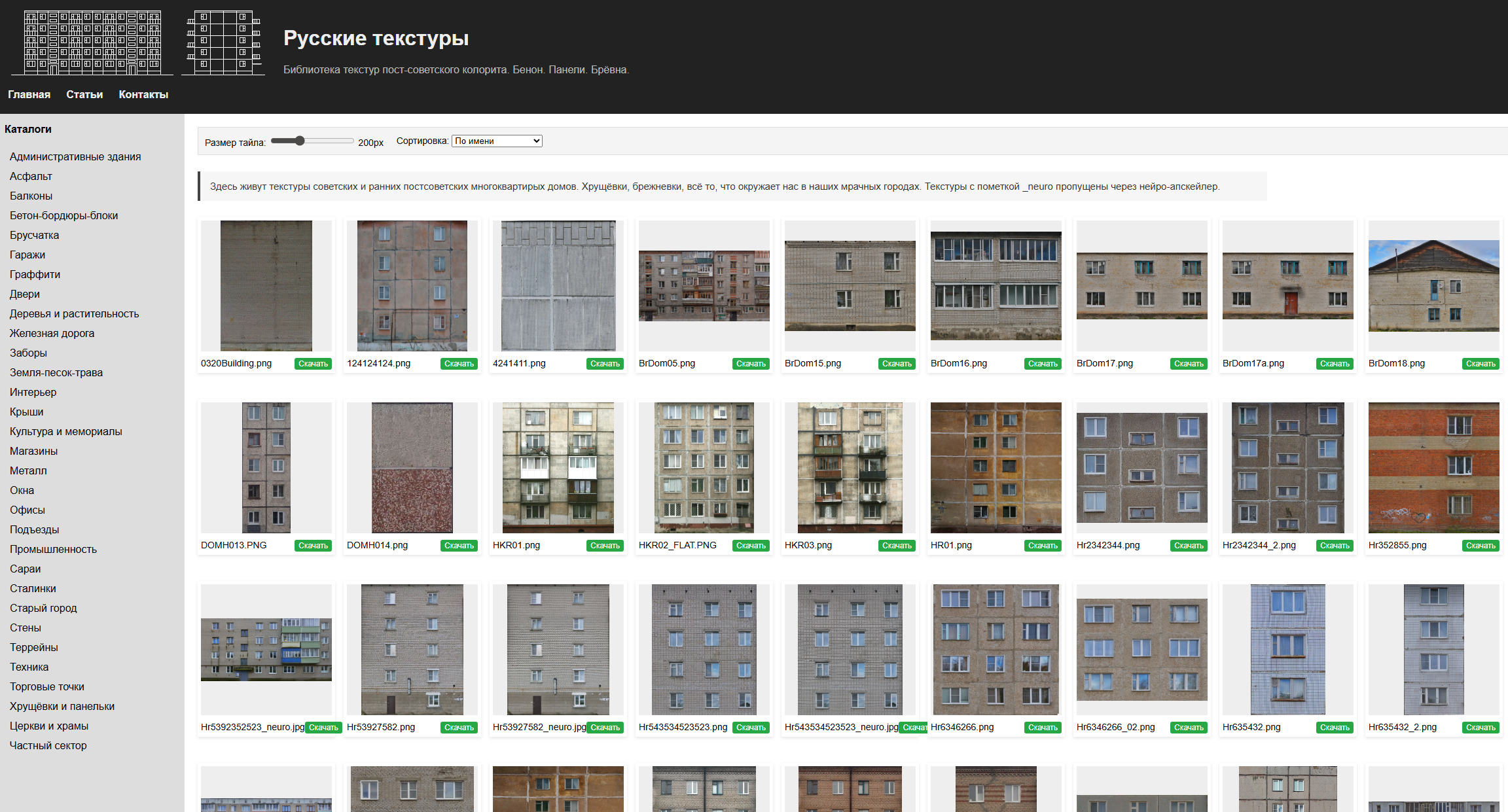Select the Хрущёвки и панельки catalog
Screen dimensions: 1508x812
(x=62, y=706)
